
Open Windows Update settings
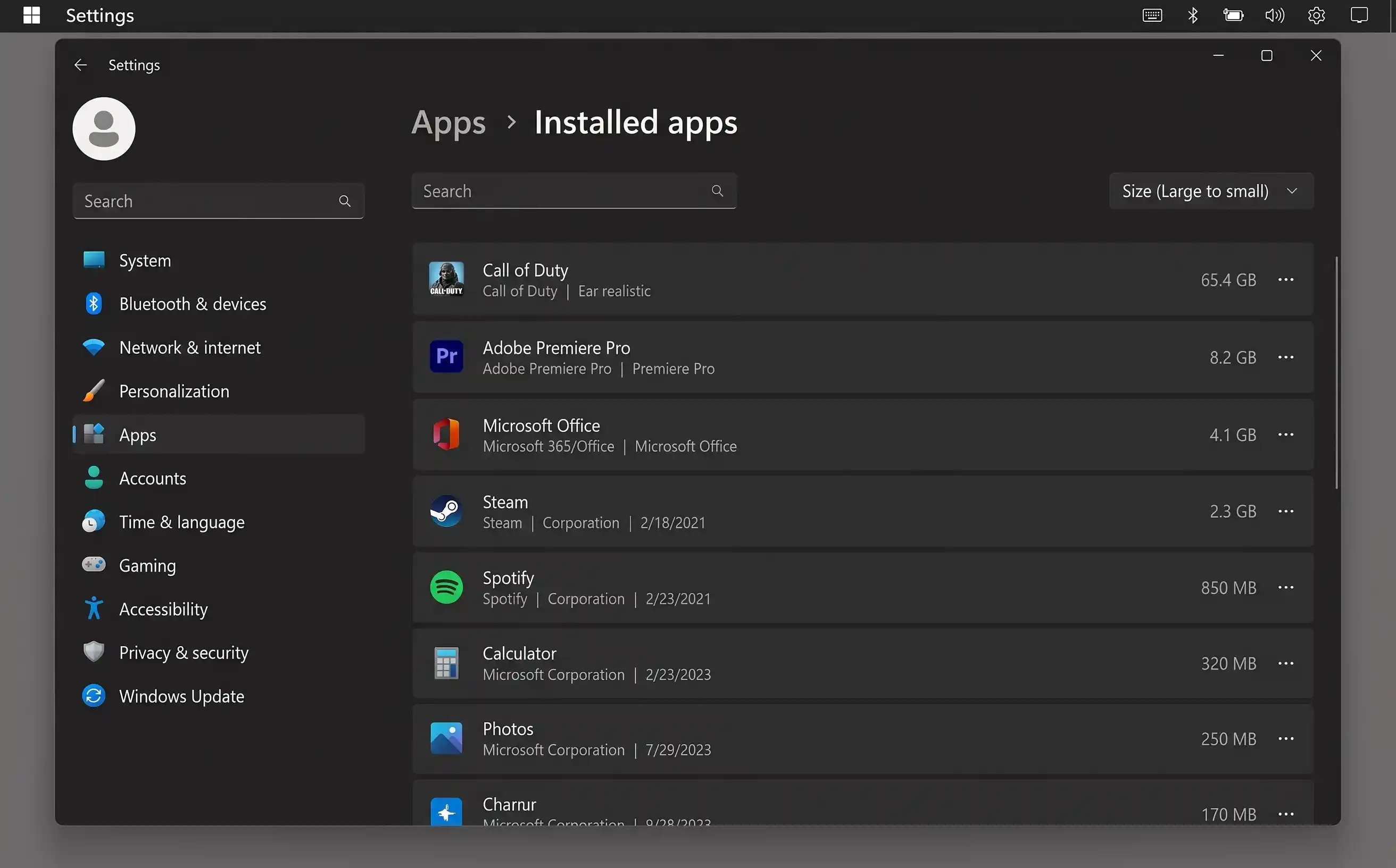point(219,696)
